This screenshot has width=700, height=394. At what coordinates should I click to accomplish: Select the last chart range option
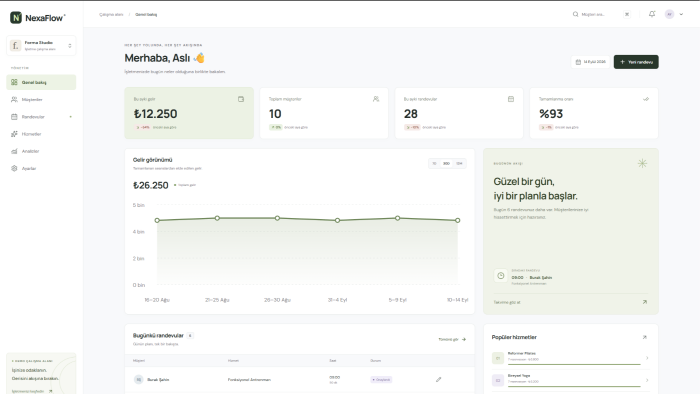click(x=459, y=164)
